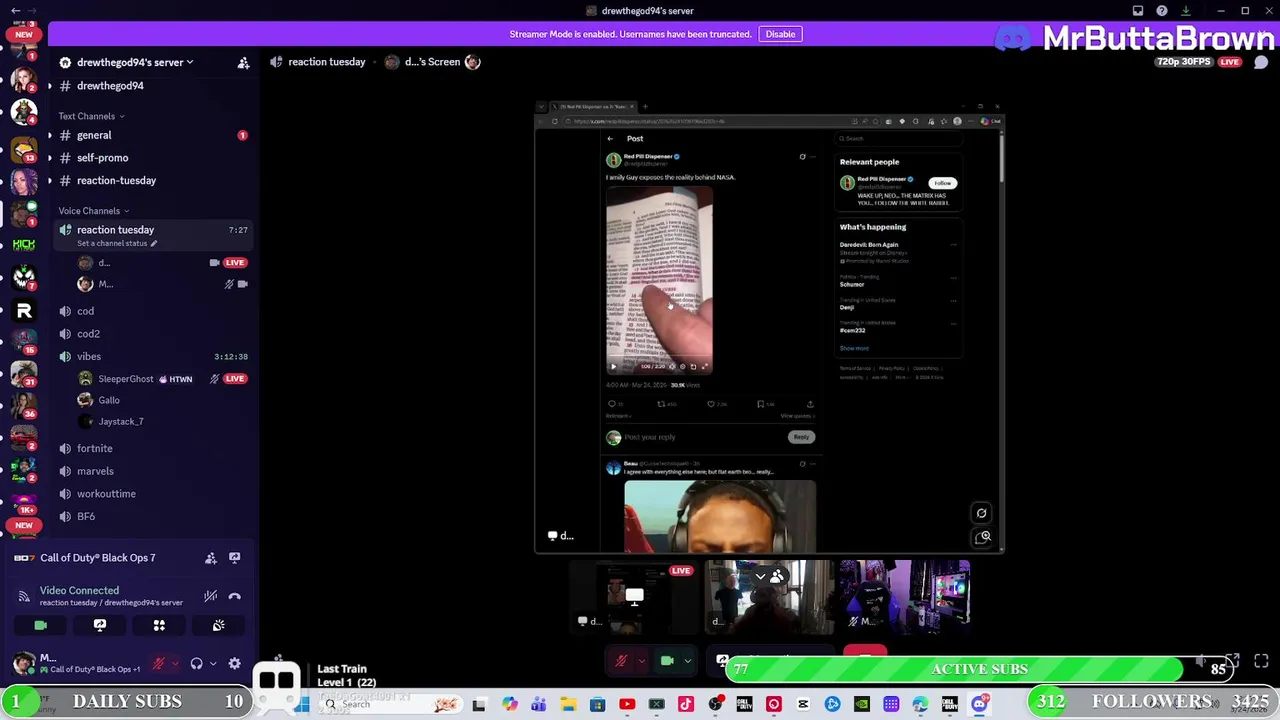Click d...'s Screen header label
The width and height of the screenshot is (1280, 720).
[x=432, y=62]
